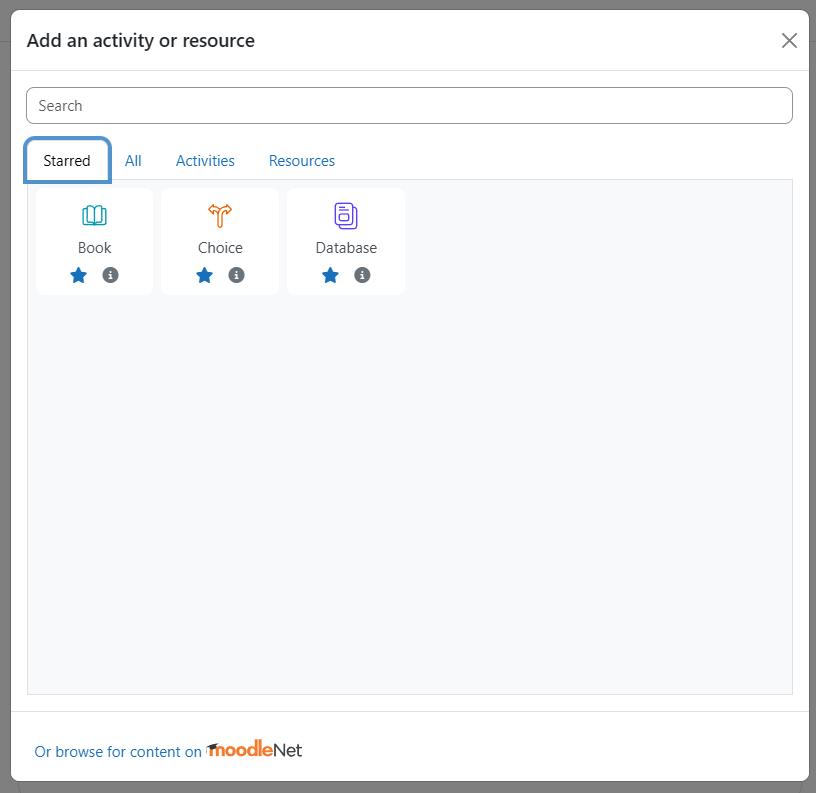This screenshot has height=793, width=816.
Task: Follow the 'Or browse for content on' link
Action: [118, 751]
